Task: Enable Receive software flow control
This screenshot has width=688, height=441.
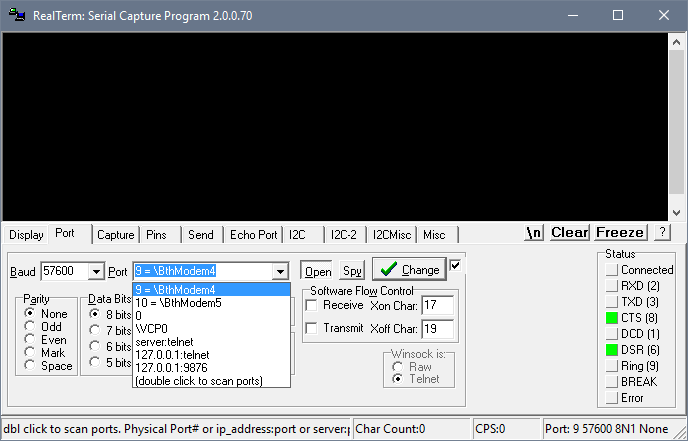Action: click(312, 305)
